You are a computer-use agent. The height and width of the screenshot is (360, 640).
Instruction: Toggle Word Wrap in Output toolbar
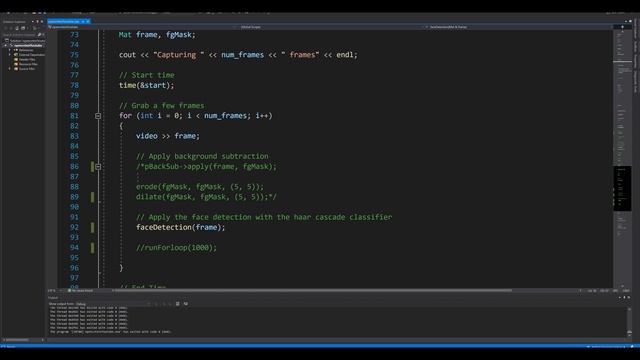click(x=186, y=304)
